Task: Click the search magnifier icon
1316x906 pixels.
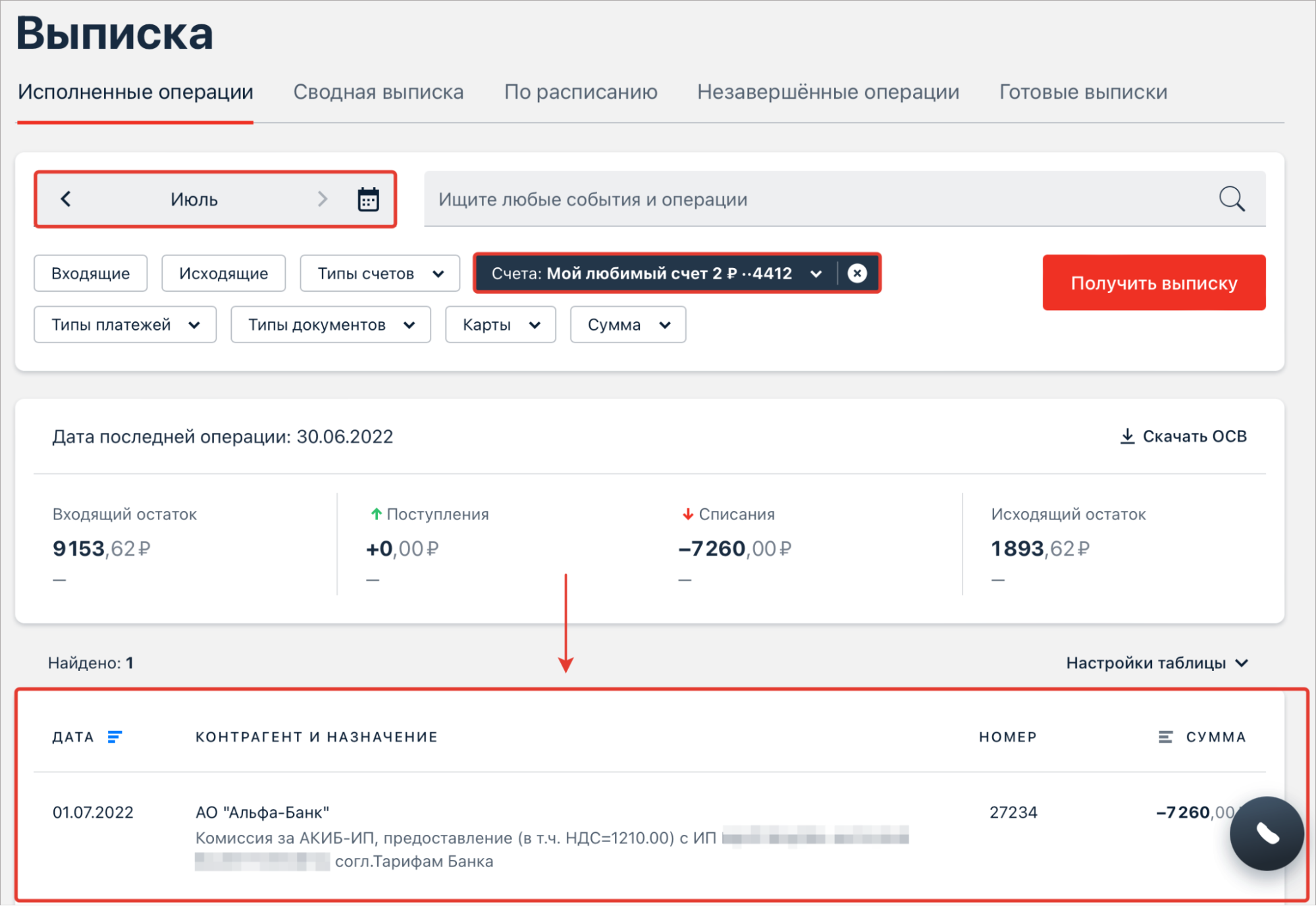Action: pos(1231,199)
